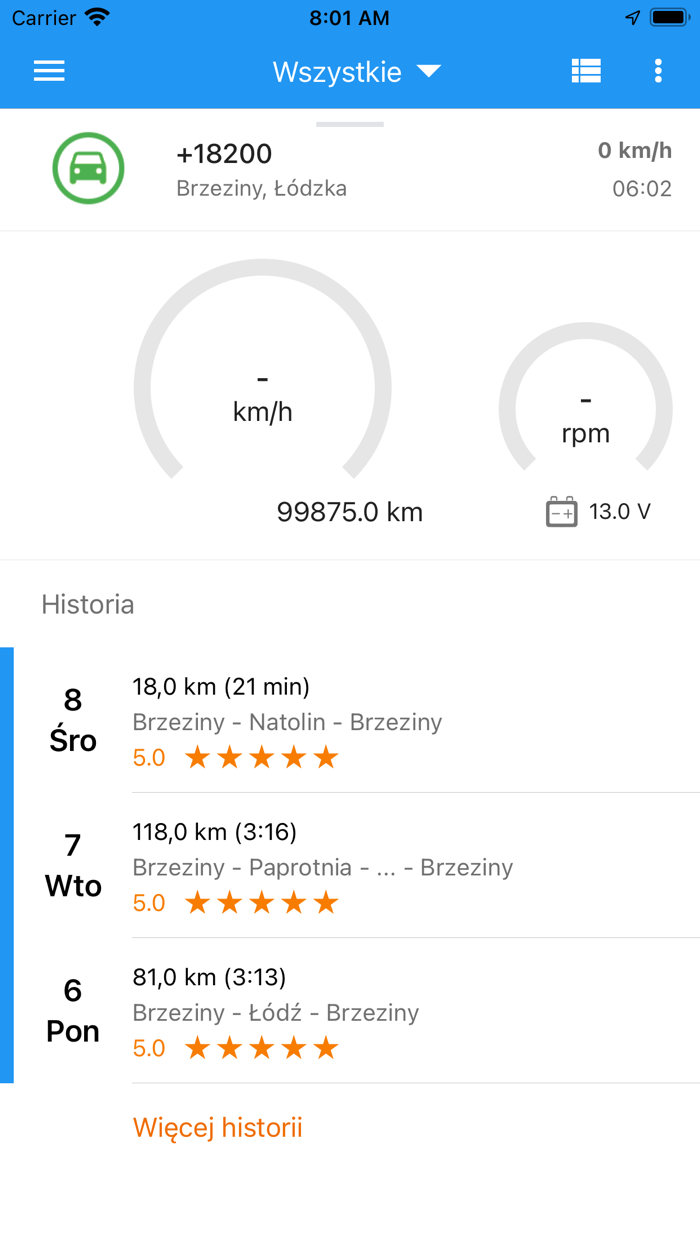Screen dimensions: 700x1244
Task: Toggle the fifth star of Tuesday's trip rating
Action: 325,902
